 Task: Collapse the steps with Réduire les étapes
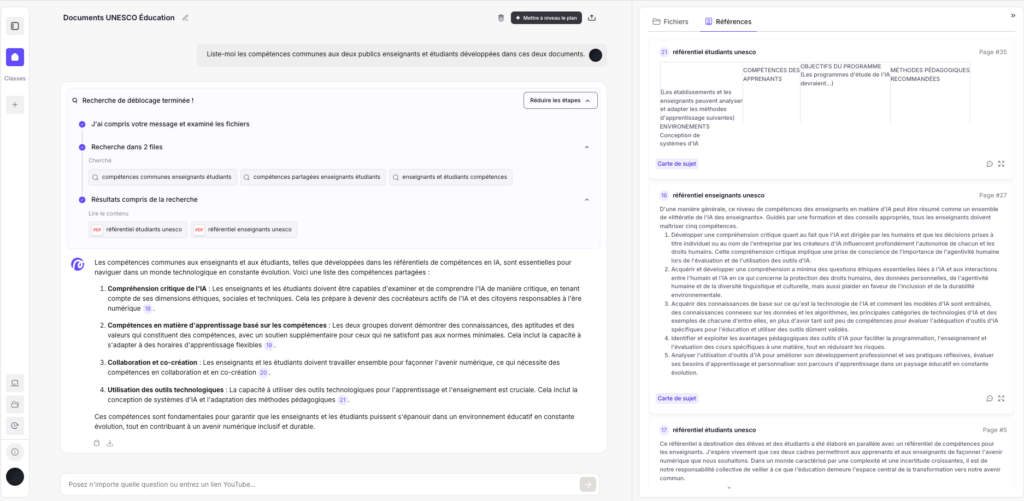tap(560, 101)
